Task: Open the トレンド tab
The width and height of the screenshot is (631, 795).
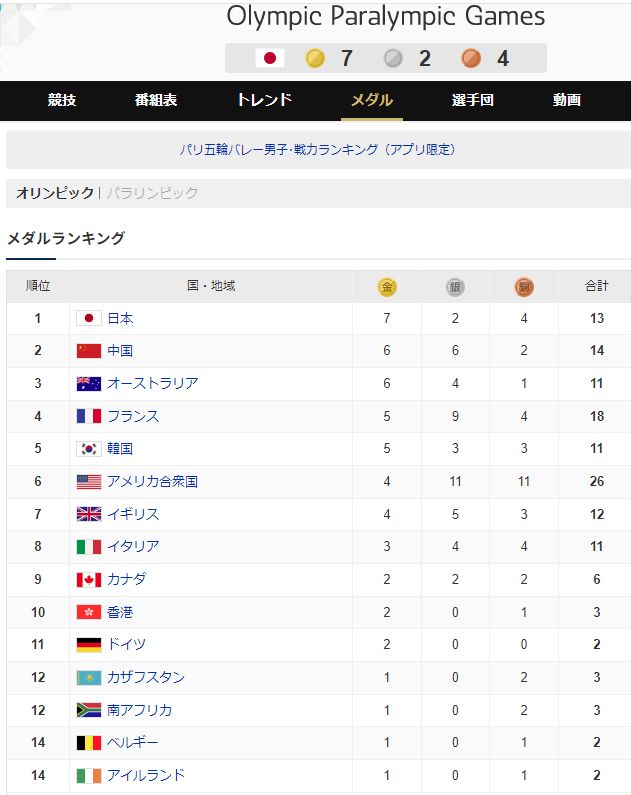Action: [x=265, y=100]
